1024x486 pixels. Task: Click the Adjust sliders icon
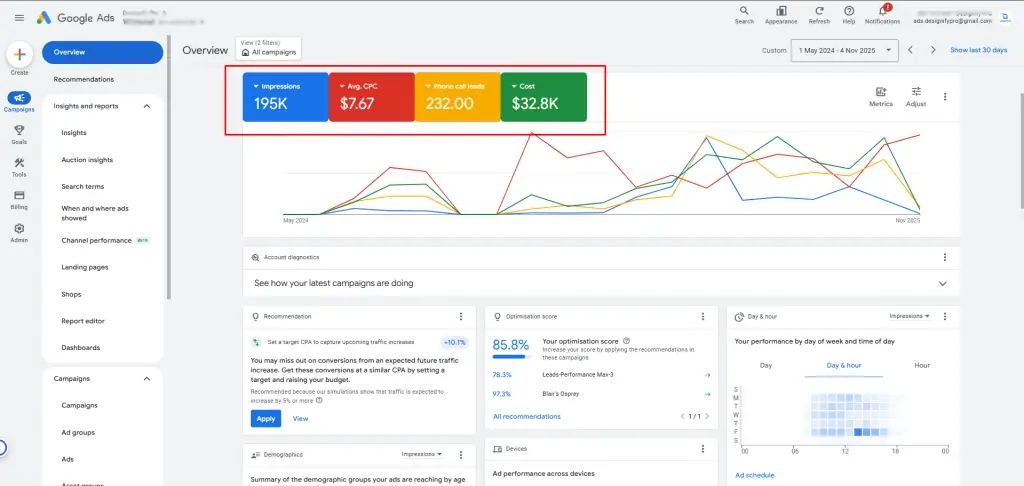point(916,92)
